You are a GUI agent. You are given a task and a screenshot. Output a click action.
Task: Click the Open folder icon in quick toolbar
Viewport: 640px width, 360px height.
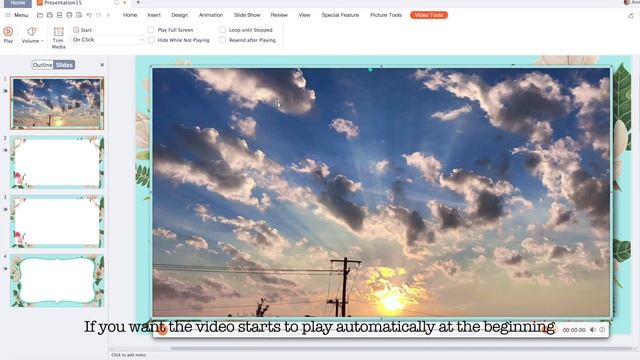click(40, 15)
